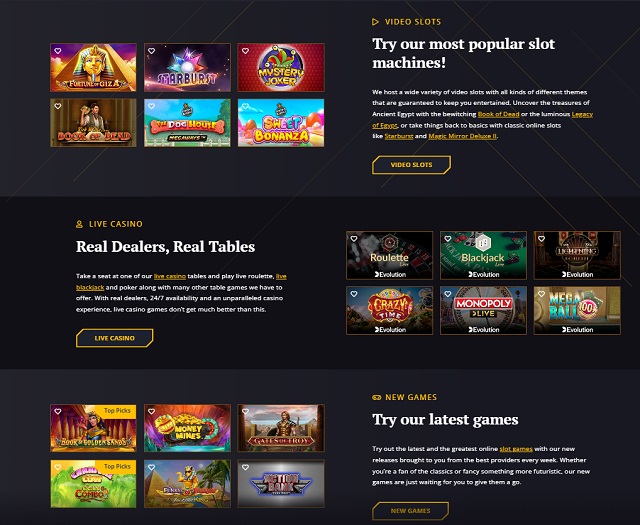
Task: Click heart icon on Gates of Troy tile
Action: (x=245, y=412)
